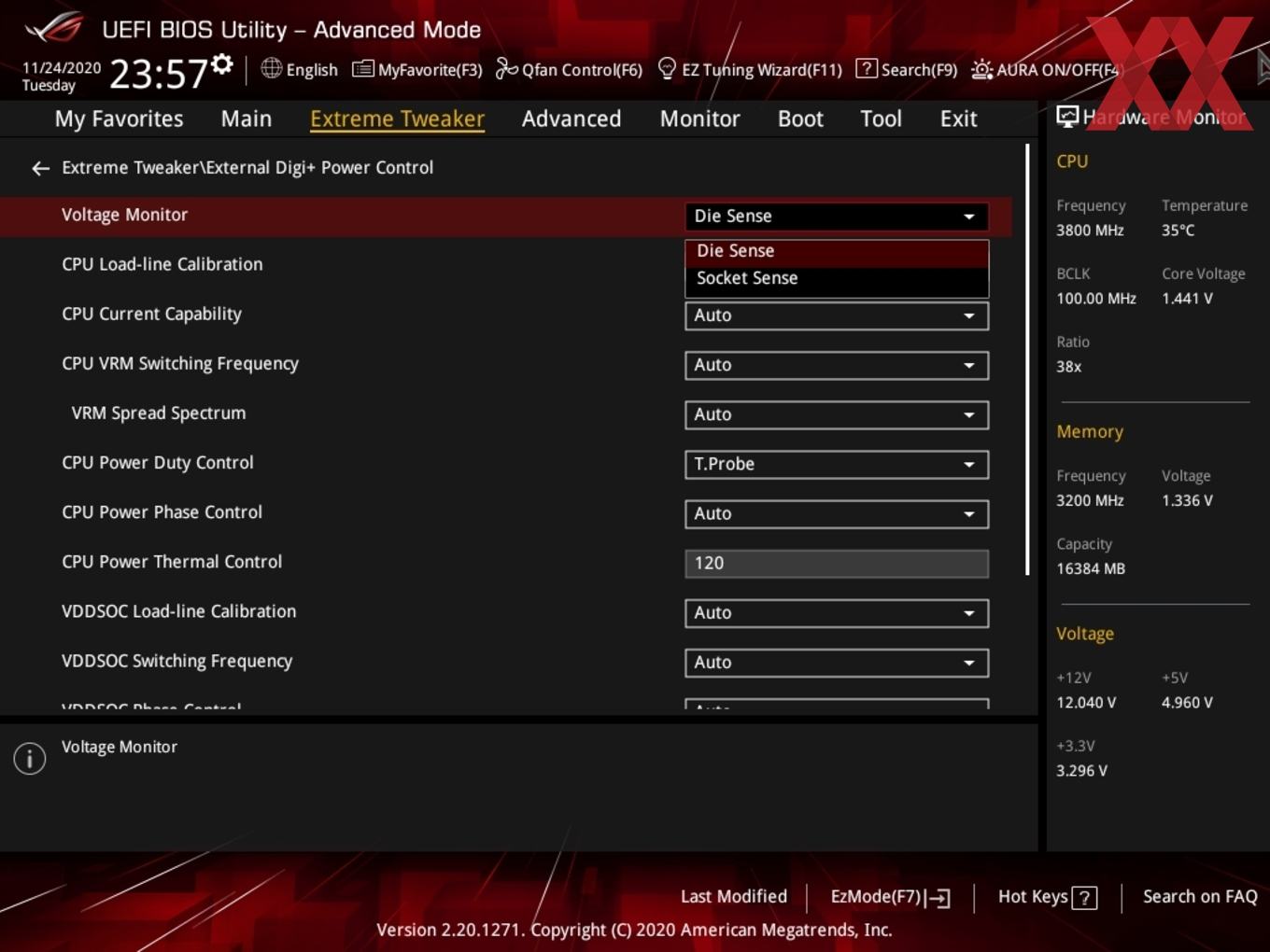Screen dimensions: 1270x952
Task: Open MyFavorite(F3) list
Action: click(x=416, y=69)
